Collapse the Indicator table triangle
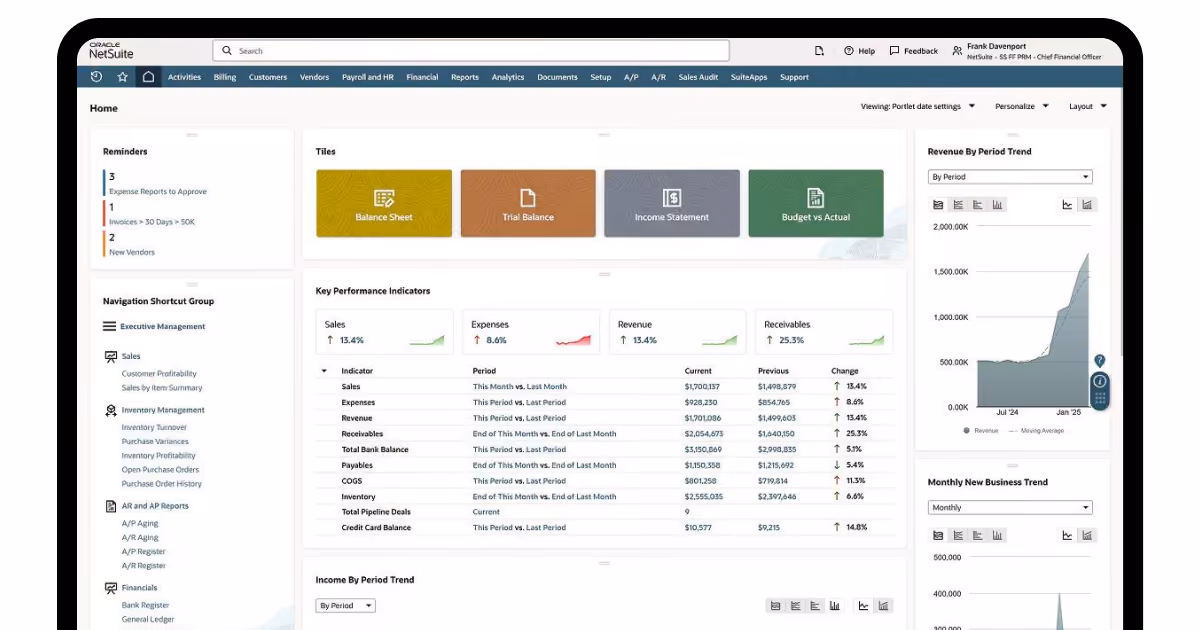 (324, 371)
